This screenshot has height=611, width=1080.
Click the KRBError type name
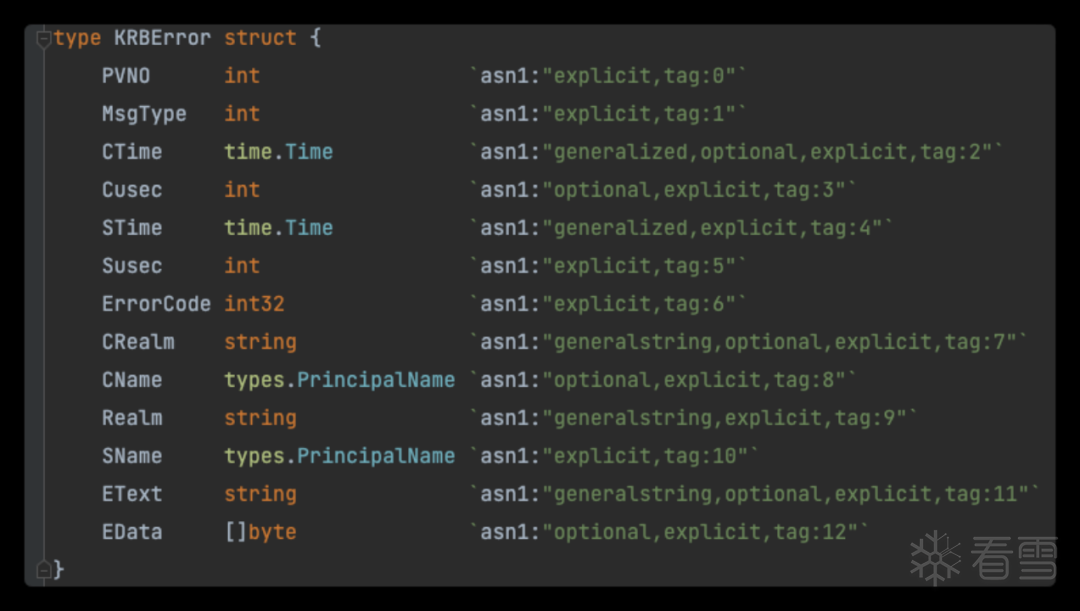tap(162, 38)
